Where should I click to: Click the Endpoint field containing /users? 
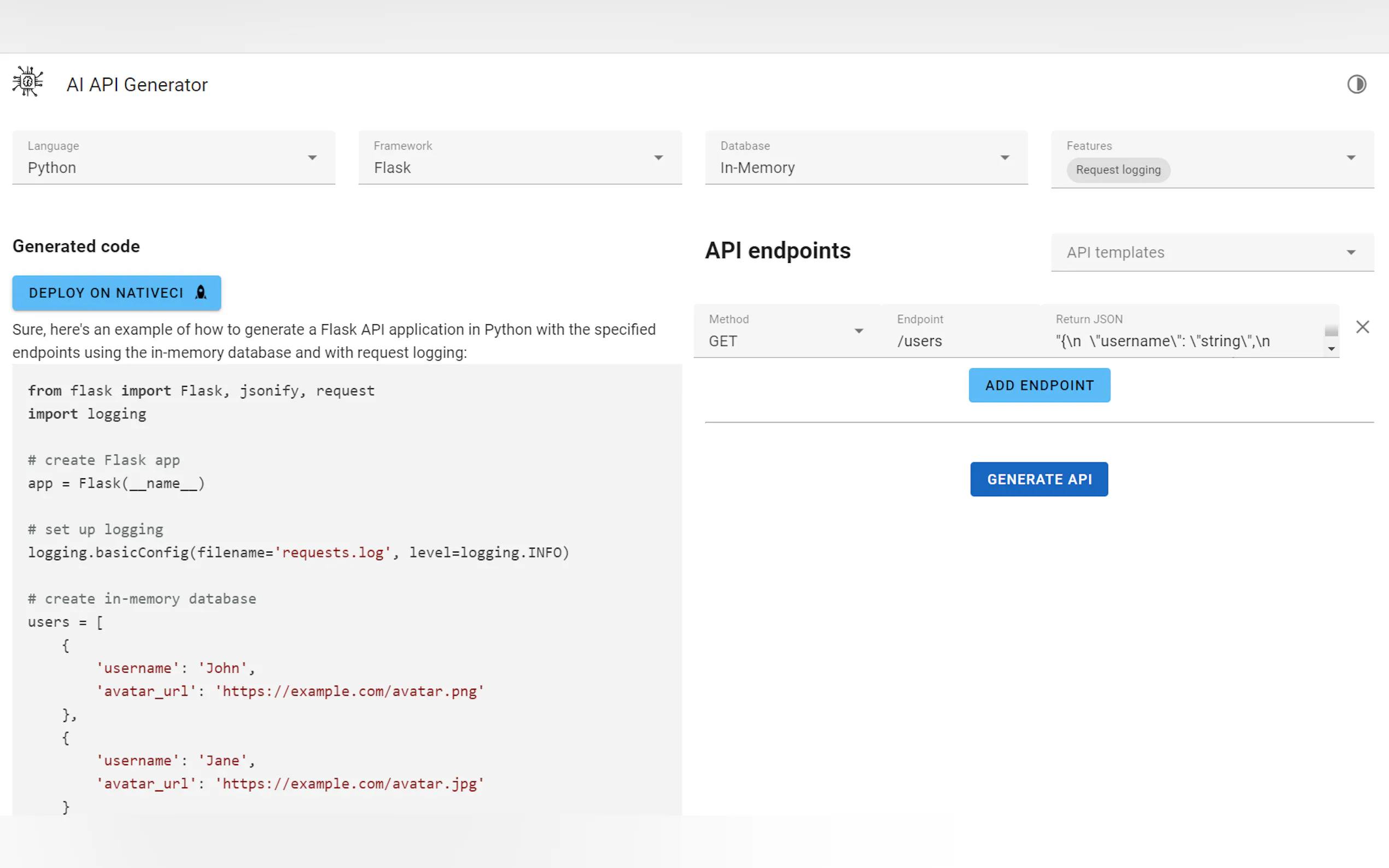tap(965, 341)
